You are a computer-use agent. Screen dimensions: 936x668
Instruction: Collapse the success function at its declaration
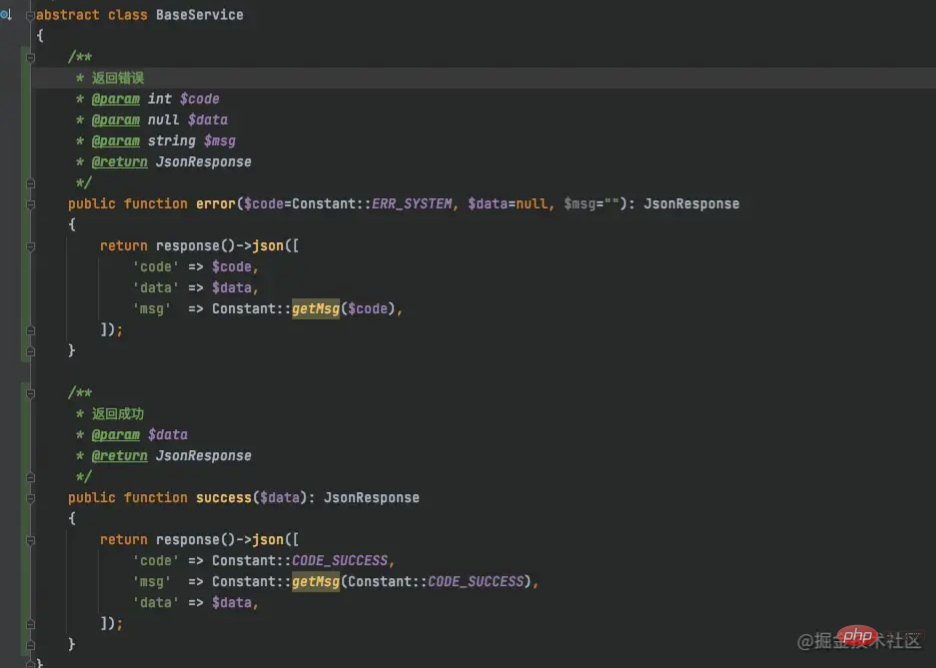[x=30, y=498]
